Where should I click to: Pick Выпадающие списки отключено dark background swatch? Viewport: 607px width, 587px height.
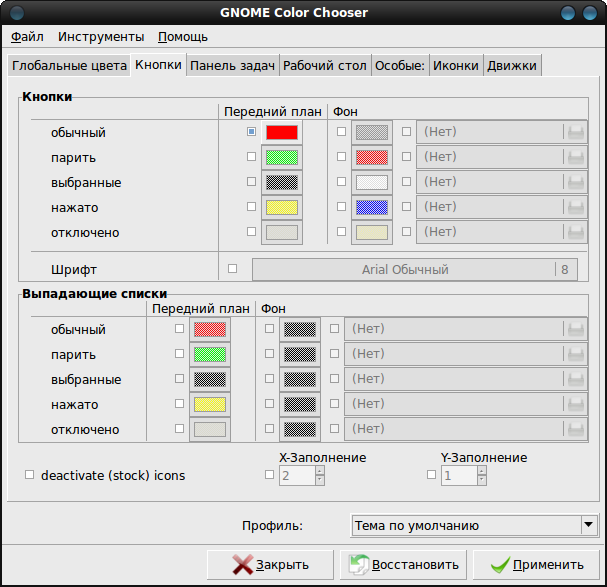click(x=300, y=429)
